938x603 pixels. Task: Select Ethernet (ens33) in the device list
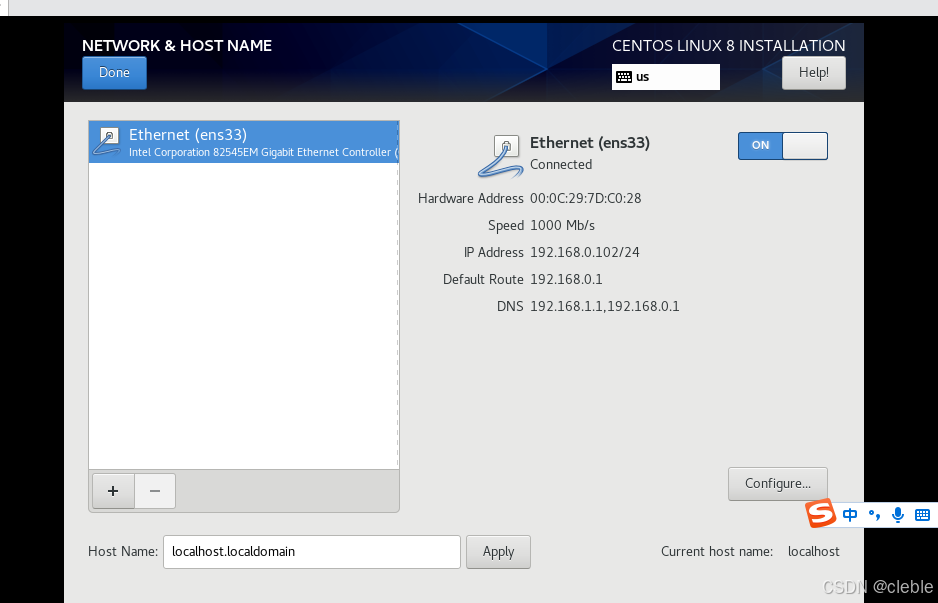(243, 142)
